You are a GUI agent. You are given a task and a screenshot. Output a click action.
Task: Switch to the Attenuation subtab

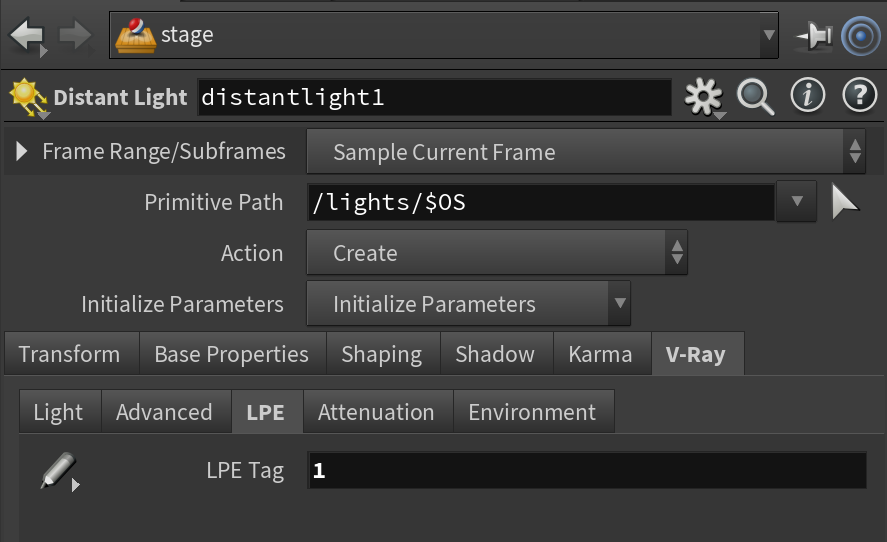pyautogui.click(x=376, y=412)
